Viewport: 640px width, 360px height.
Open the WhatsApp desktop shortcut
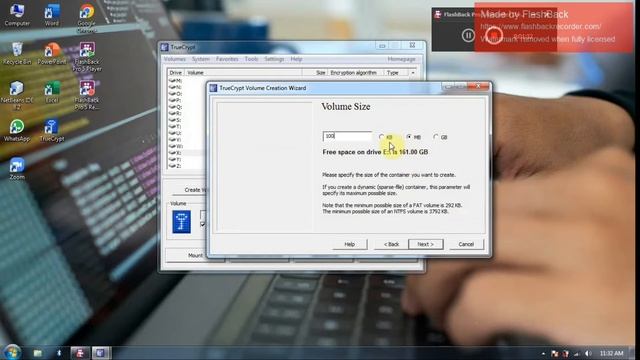point(17,130)
